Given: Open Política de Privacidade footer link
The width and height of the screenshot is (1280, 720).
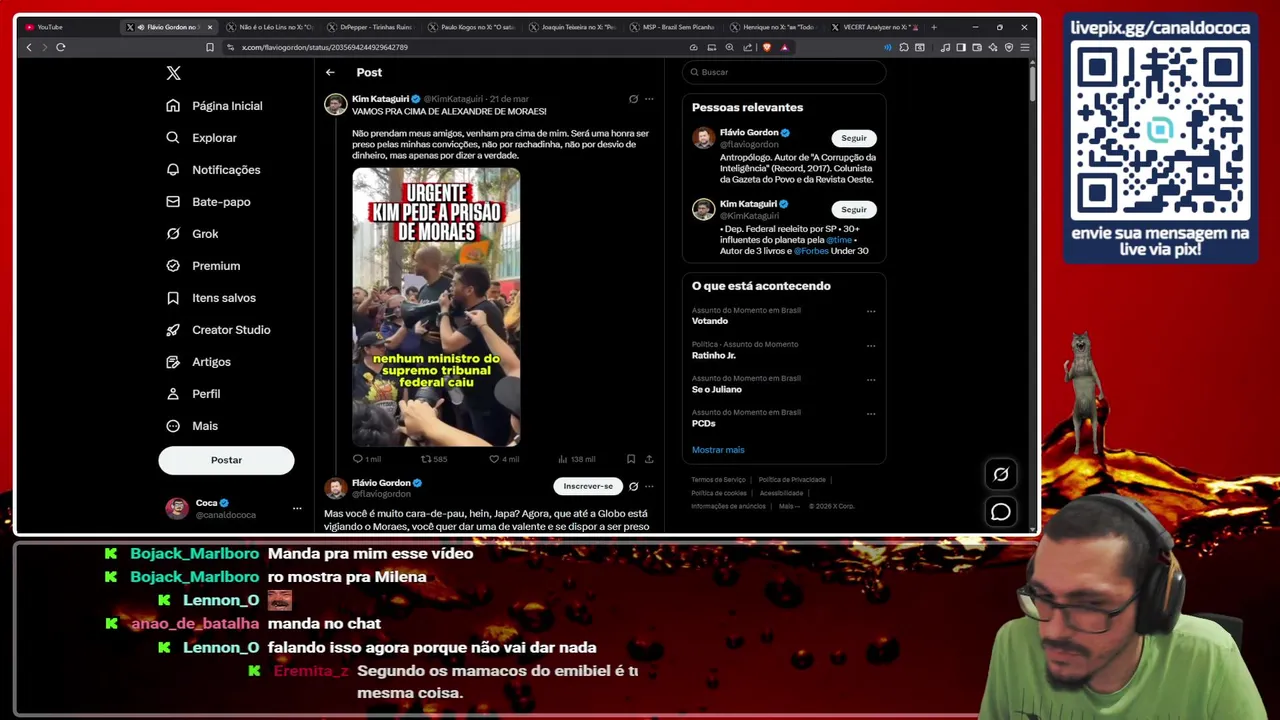Looking at the screenshot, I should tap(792, 480).
